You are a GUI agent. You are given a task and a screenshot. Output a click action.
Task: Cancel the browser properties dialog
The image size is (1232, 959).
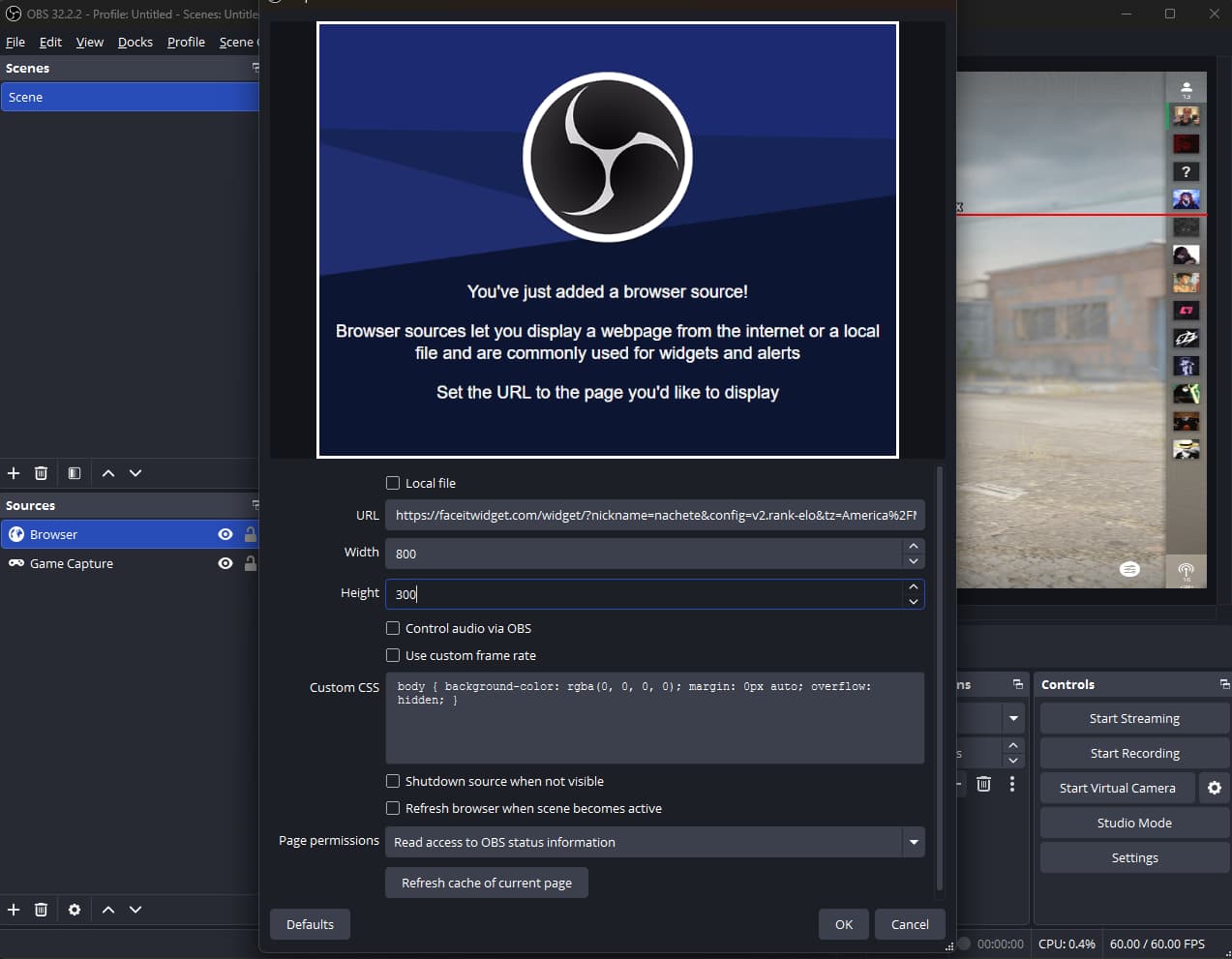tap(910, 924)
